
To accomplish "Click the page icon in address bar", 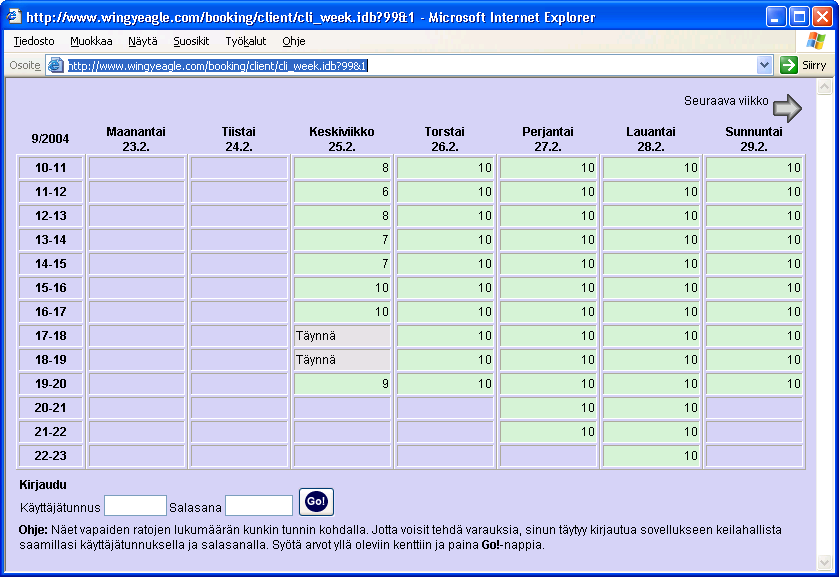I will point(56,65).
